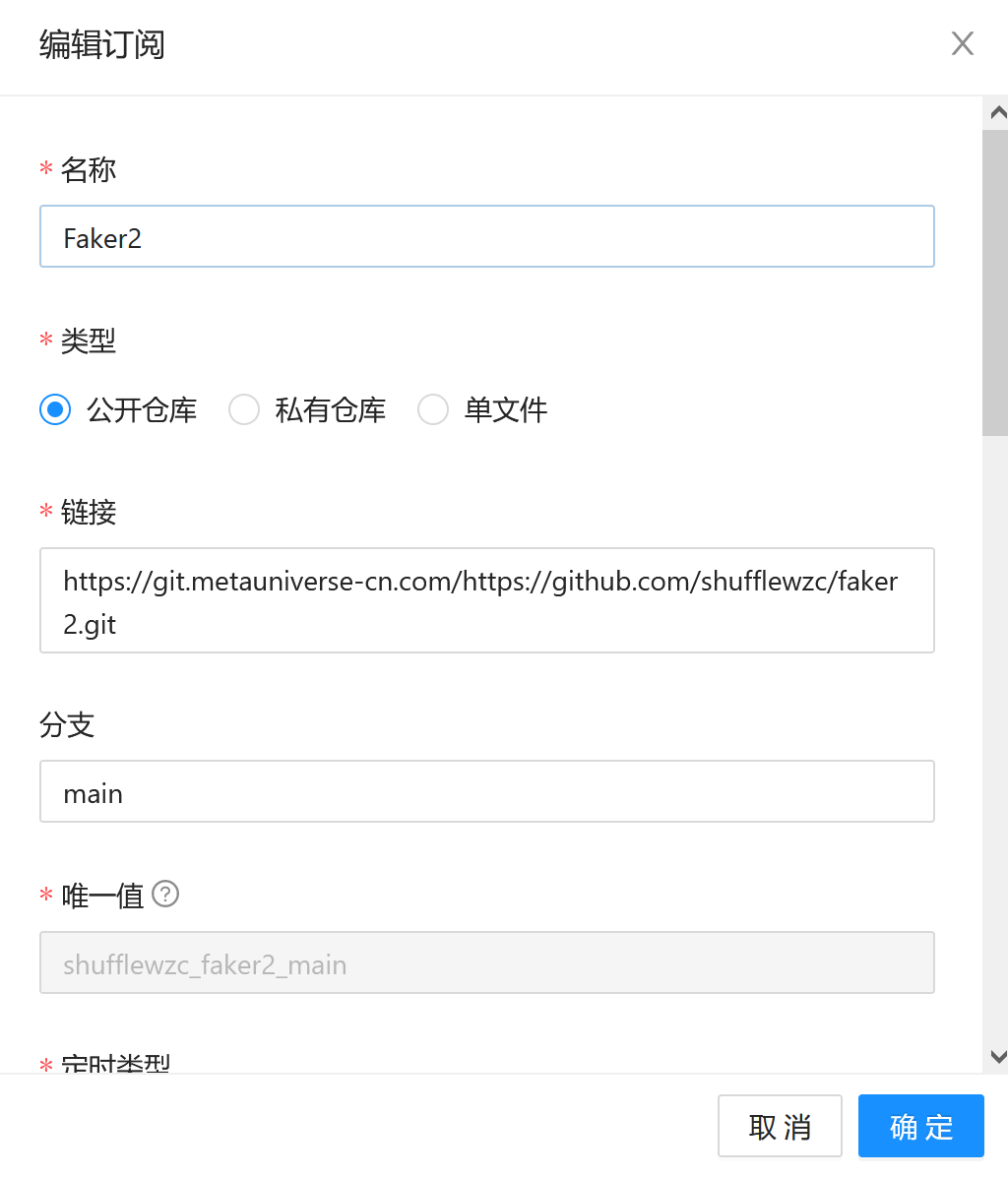Image resolution: width=1008 pixels, height=1177 pixels.
Task: Click into the 链接 URL text area
Action: coord(486,600)
